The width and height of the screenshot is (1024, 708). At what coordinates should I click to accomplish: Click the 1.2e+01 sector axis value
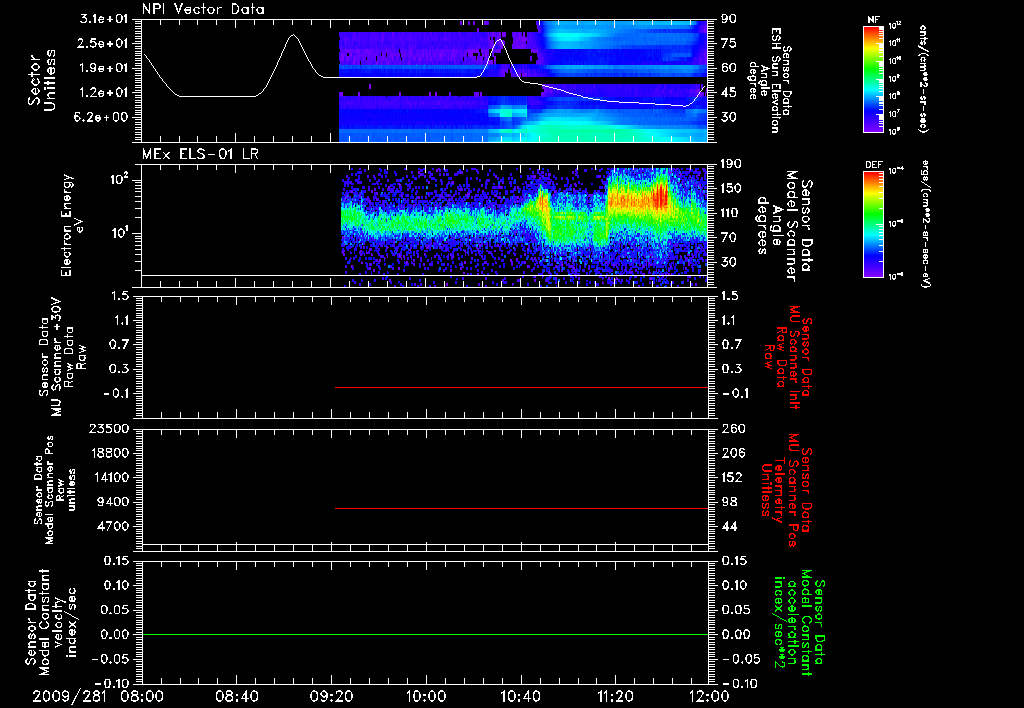click(x=104, y=93)
